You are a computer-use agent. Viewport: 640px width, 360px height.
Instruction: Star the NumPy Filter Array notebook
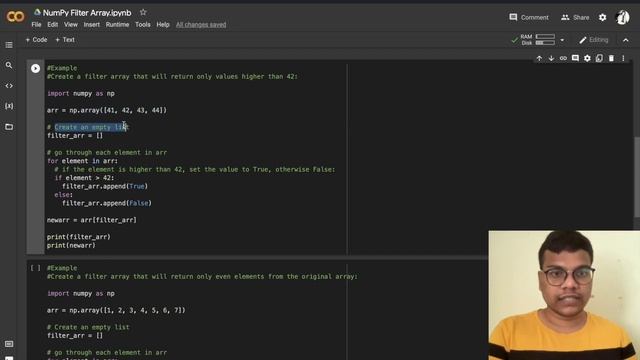tap(143, 13)
